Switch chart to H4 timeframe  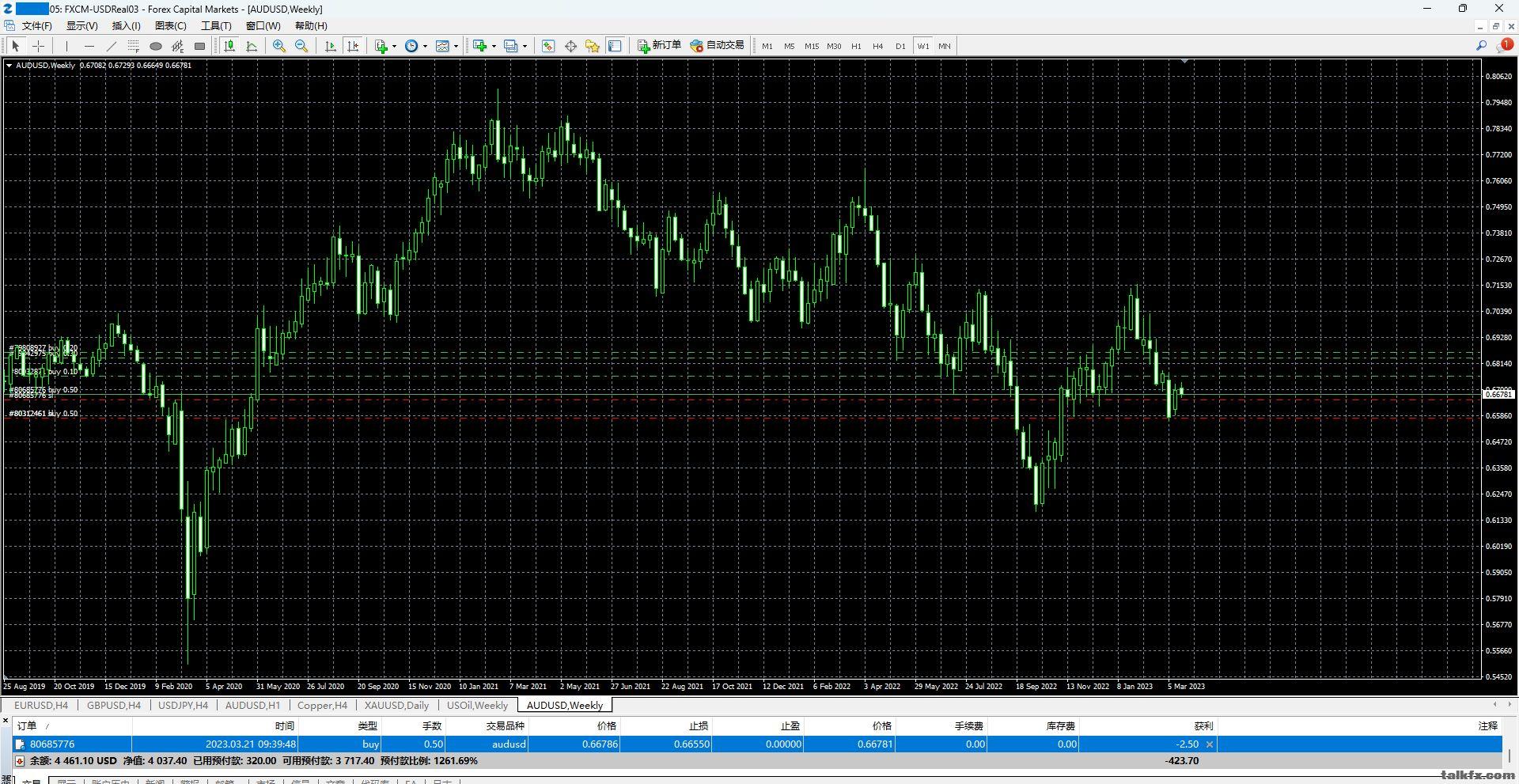[x=878, y=46]
